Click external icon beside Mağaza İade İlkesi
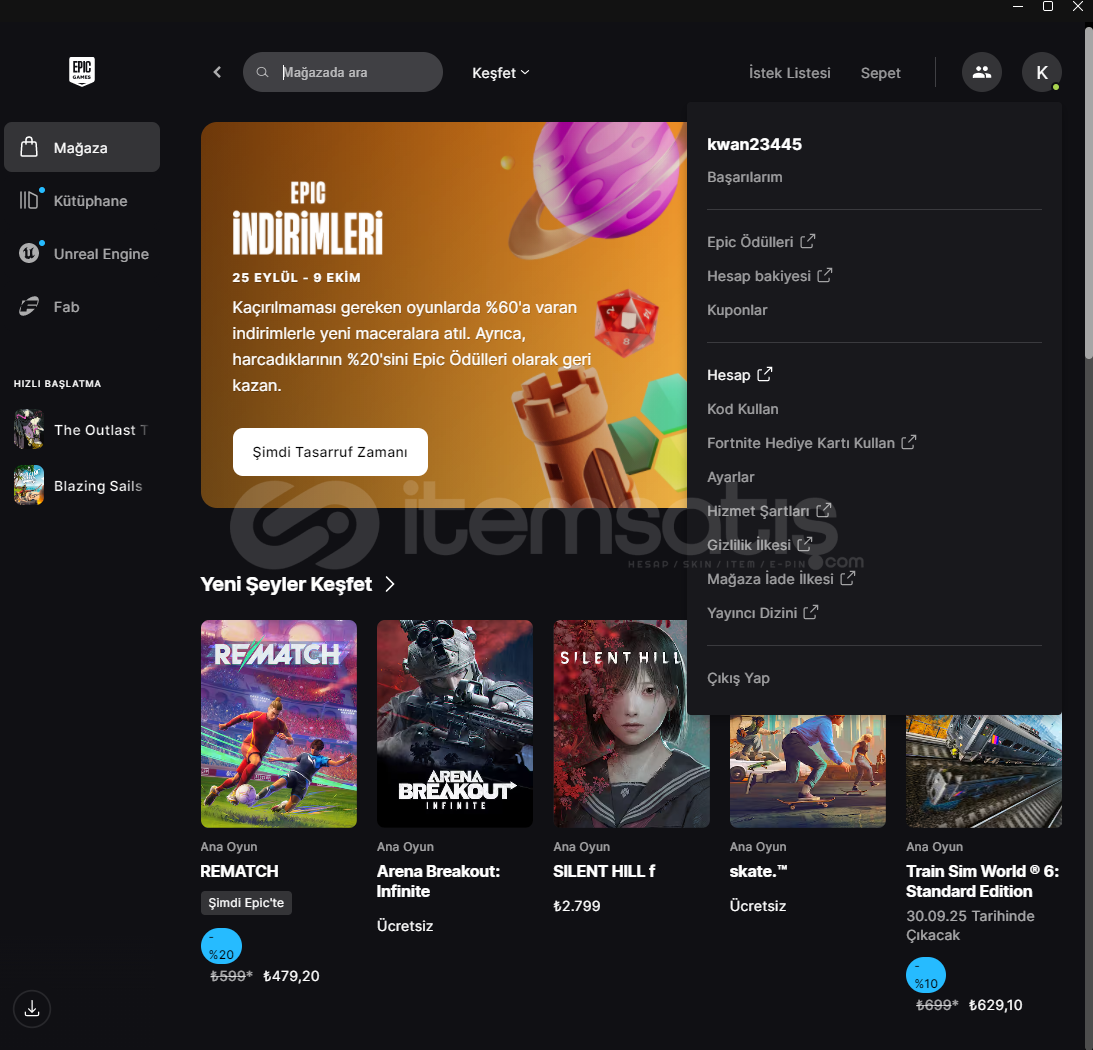1093x1050 pixels. 848,578
